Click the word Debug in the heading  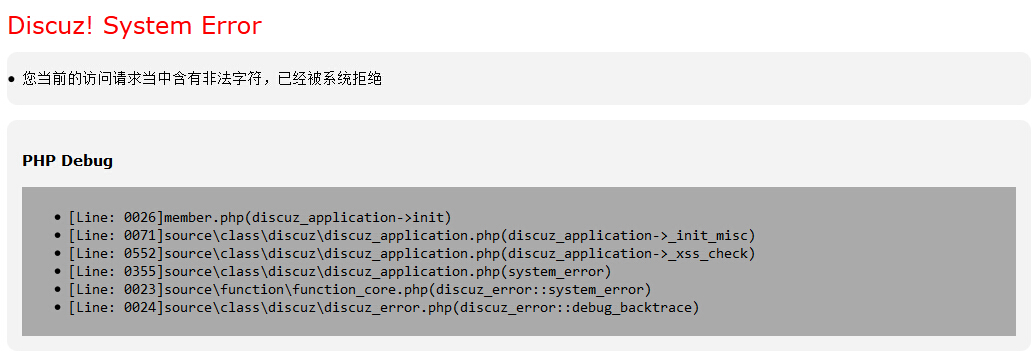(x=88, y=160)
